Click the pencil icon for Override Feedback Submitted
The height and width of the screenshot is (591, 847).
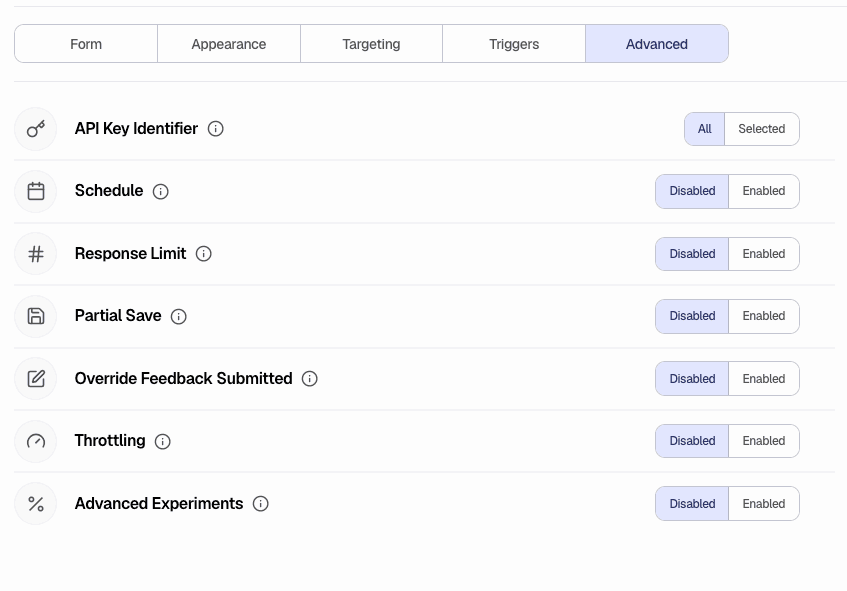pos(36,379)
